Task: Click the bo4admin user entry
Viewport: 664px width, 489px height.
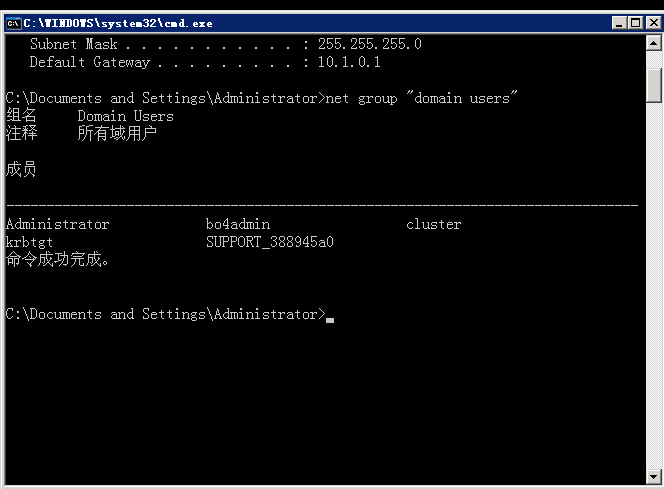Action: [x=238, y=224]
